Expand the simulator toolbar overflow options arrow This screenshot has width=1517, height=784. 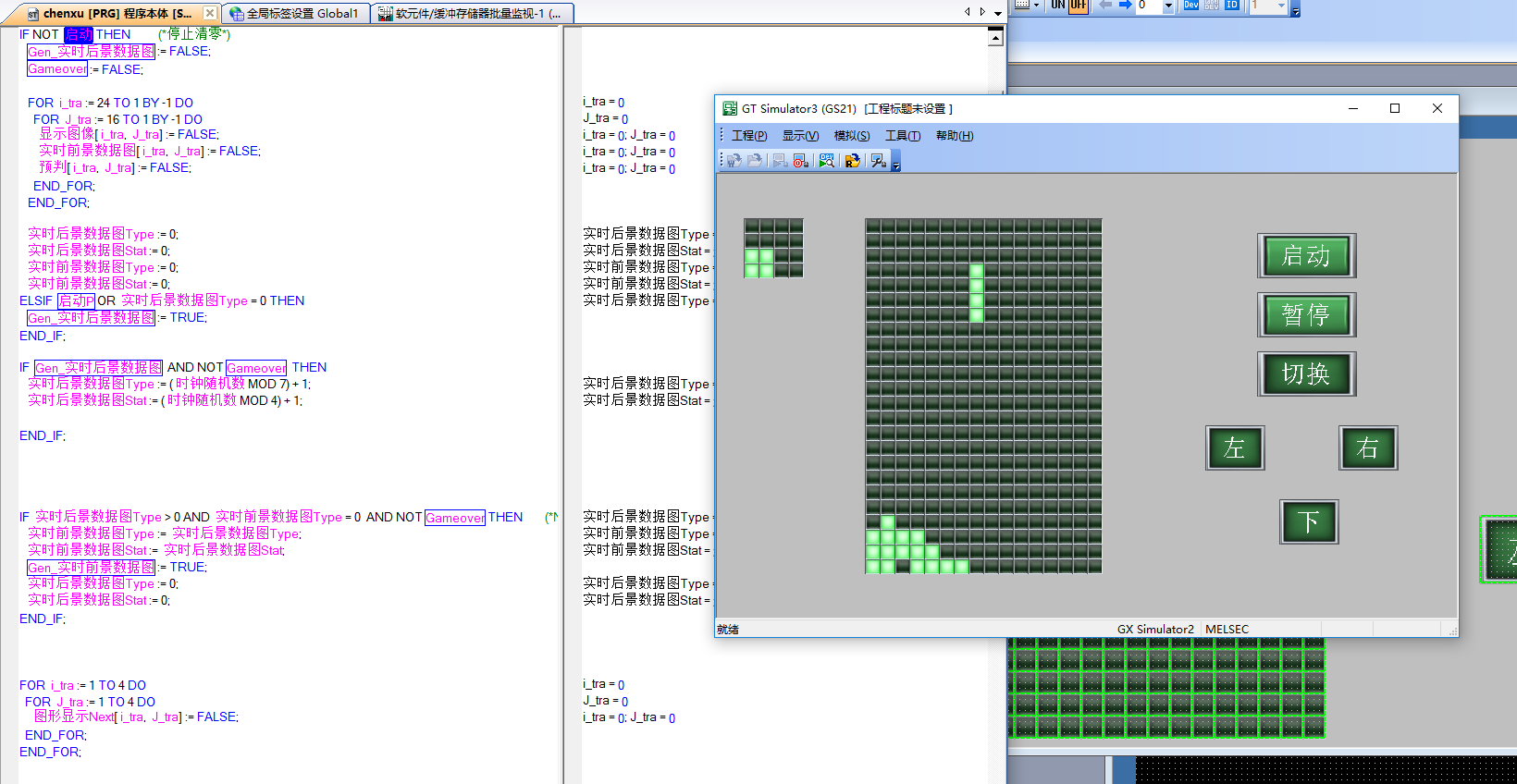click(x=895, y=166)
